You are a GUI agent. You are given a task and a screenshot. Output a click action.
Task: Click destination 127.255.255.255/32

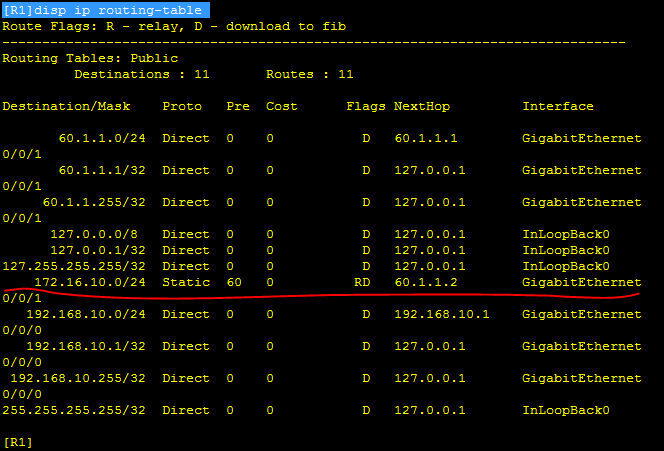pyautogui.click(x=74, y=266)
